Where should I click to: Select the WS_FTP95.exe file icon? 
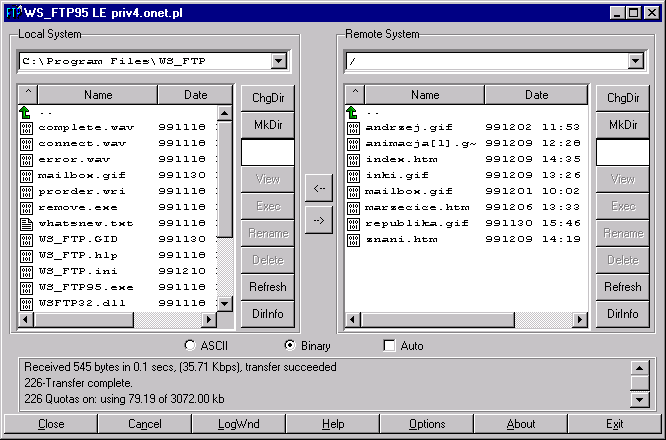click(27, 287)
